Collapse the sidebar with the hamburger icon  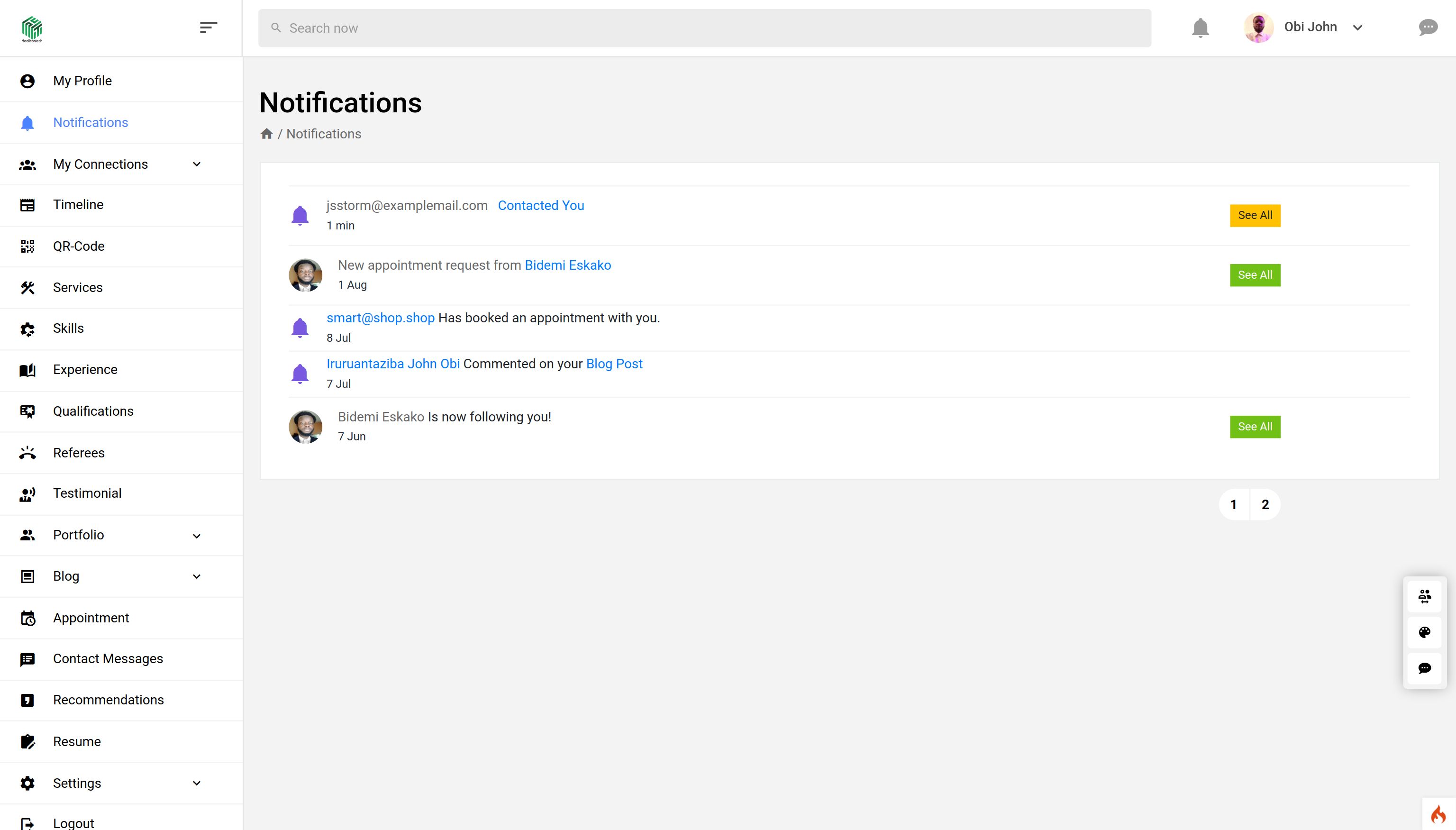(x=209, y=27)
